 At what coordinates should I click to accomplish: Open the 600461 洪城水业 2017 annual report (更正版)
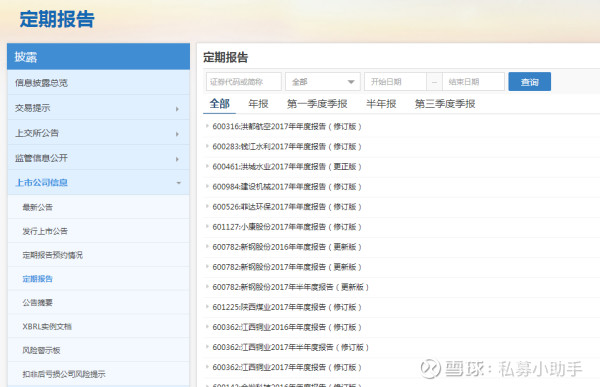[287, 167]
